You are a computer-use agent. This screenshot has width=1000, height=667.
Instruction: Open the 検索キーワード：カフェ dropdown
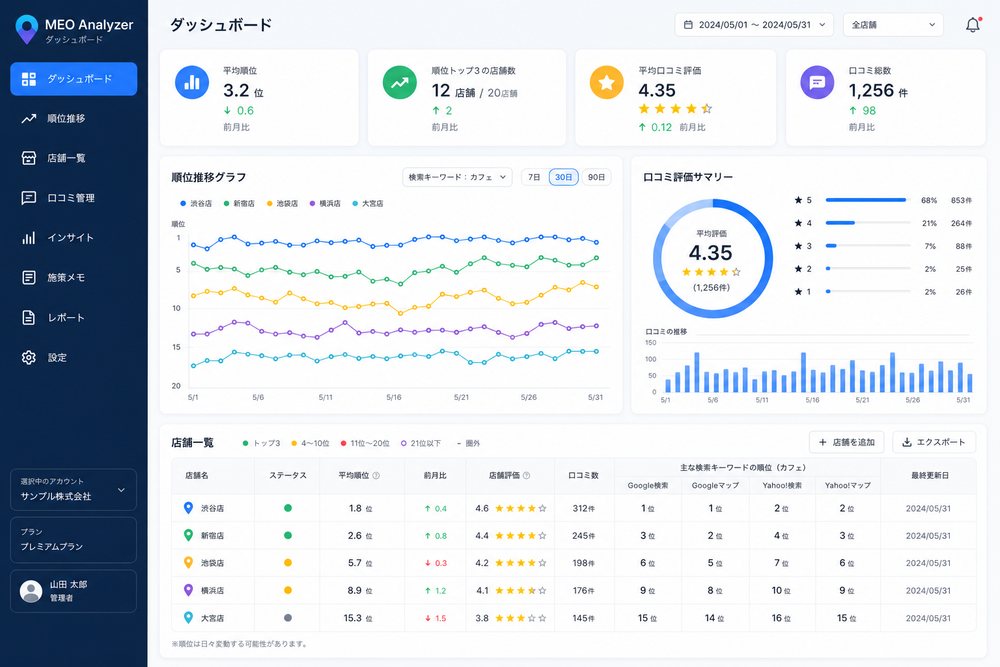click(x=457, y=177)
